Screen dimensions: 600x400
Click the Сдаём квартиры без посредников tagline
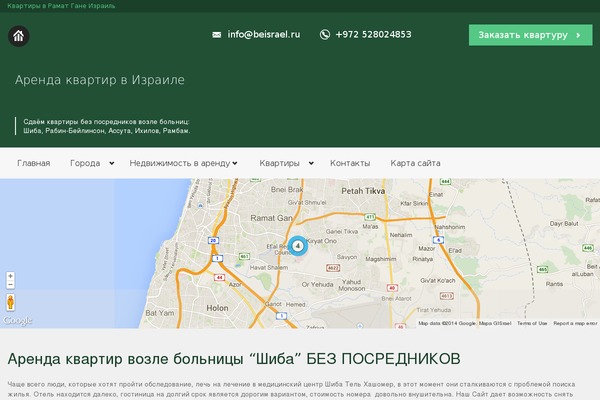click(106, 126)
